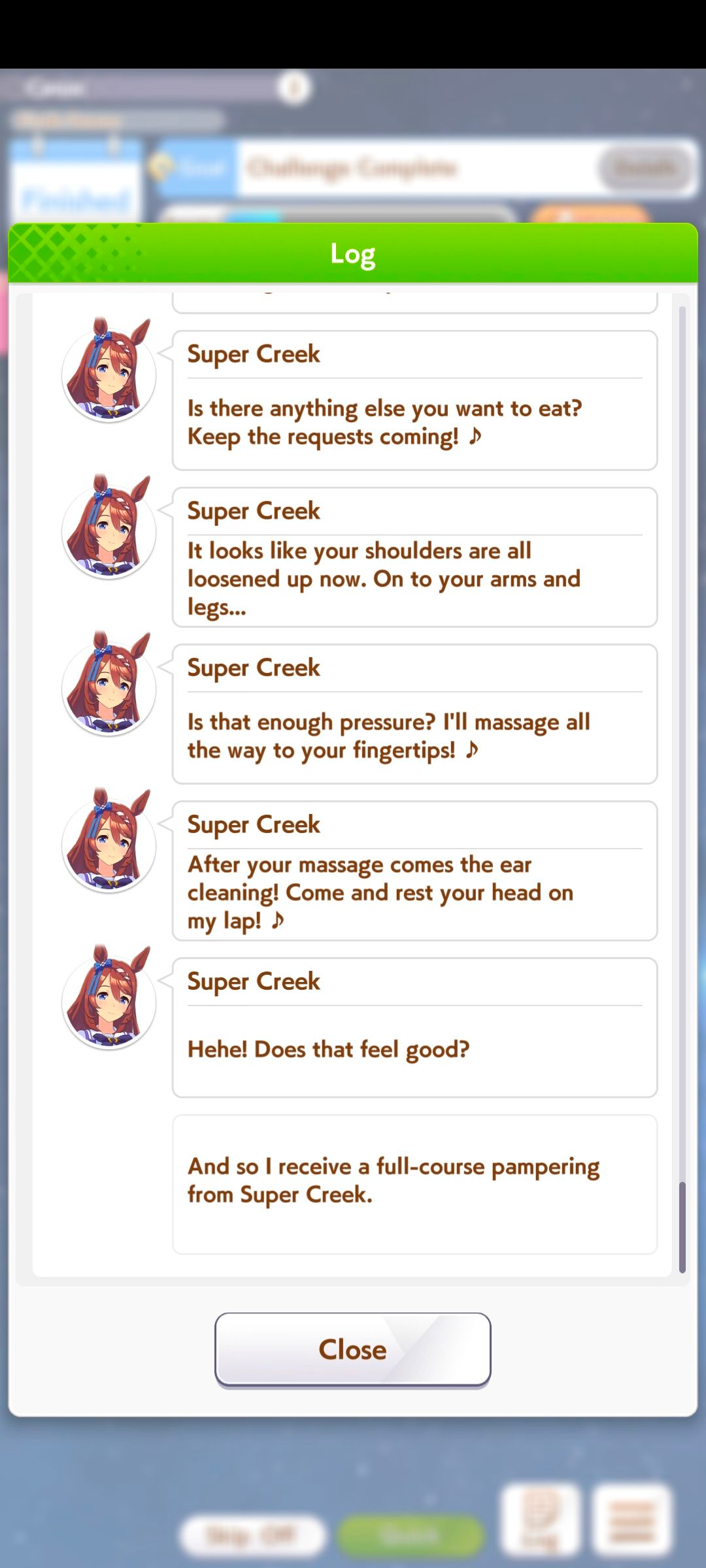
Task: Select the 'full-course pampering' narration entry
Action: pyautogui.click(x=414, y=1184)
